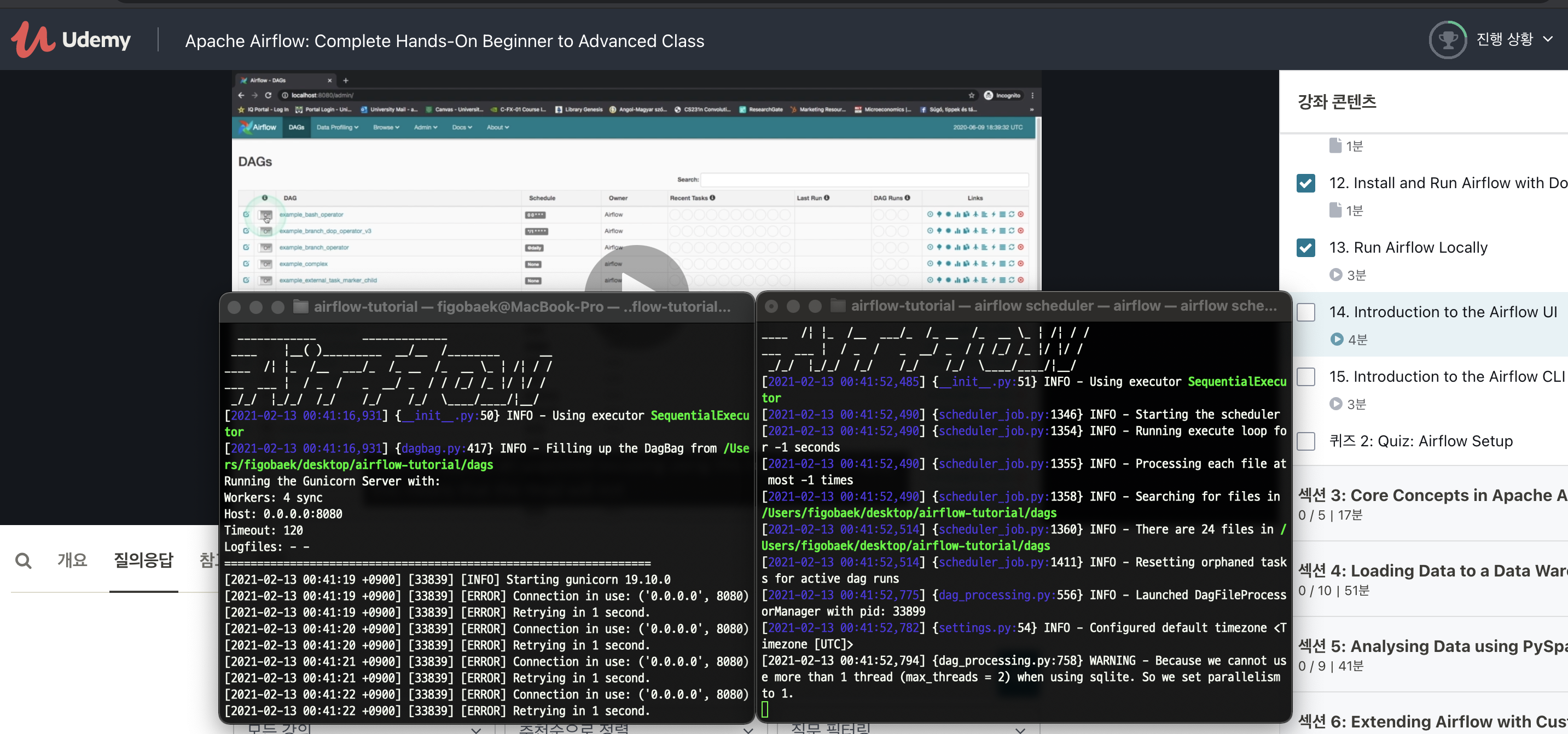Screen dimensions: 1568x734
Task: Mark Introduction to the Airflow UI complete
Action: coord(1305,312)
